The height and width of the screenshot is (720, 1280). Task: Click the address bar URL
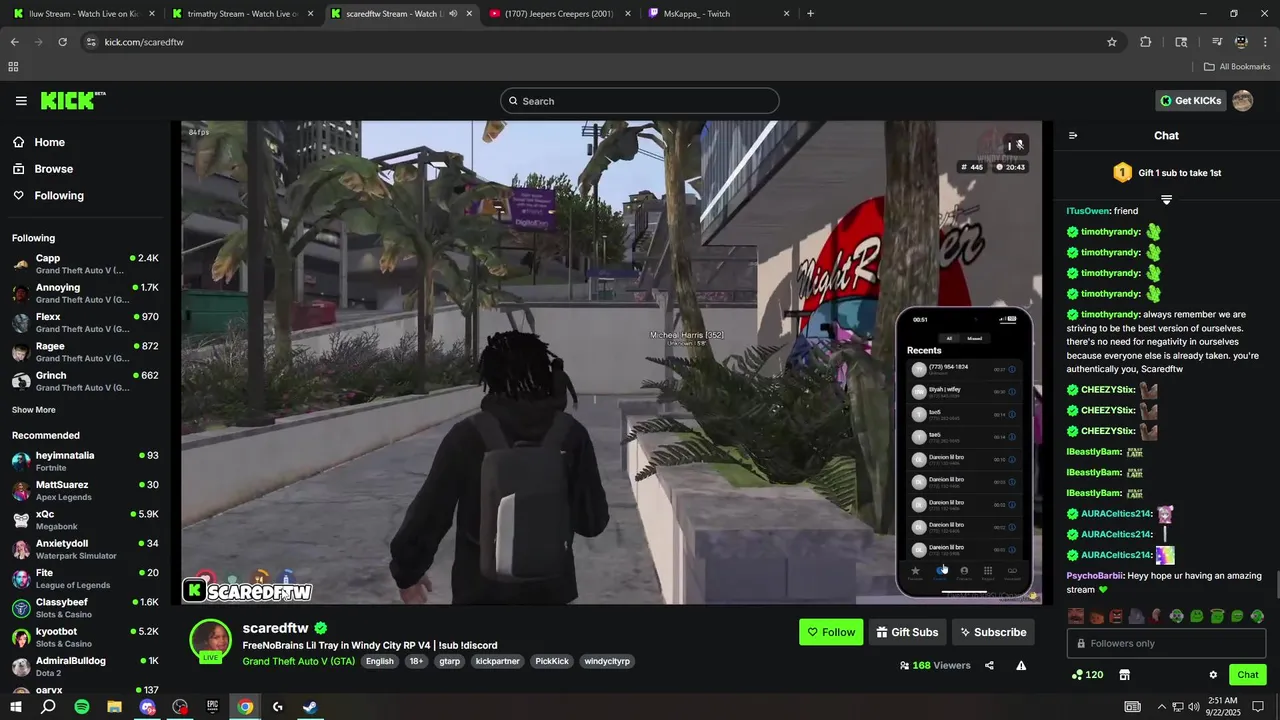144,42
